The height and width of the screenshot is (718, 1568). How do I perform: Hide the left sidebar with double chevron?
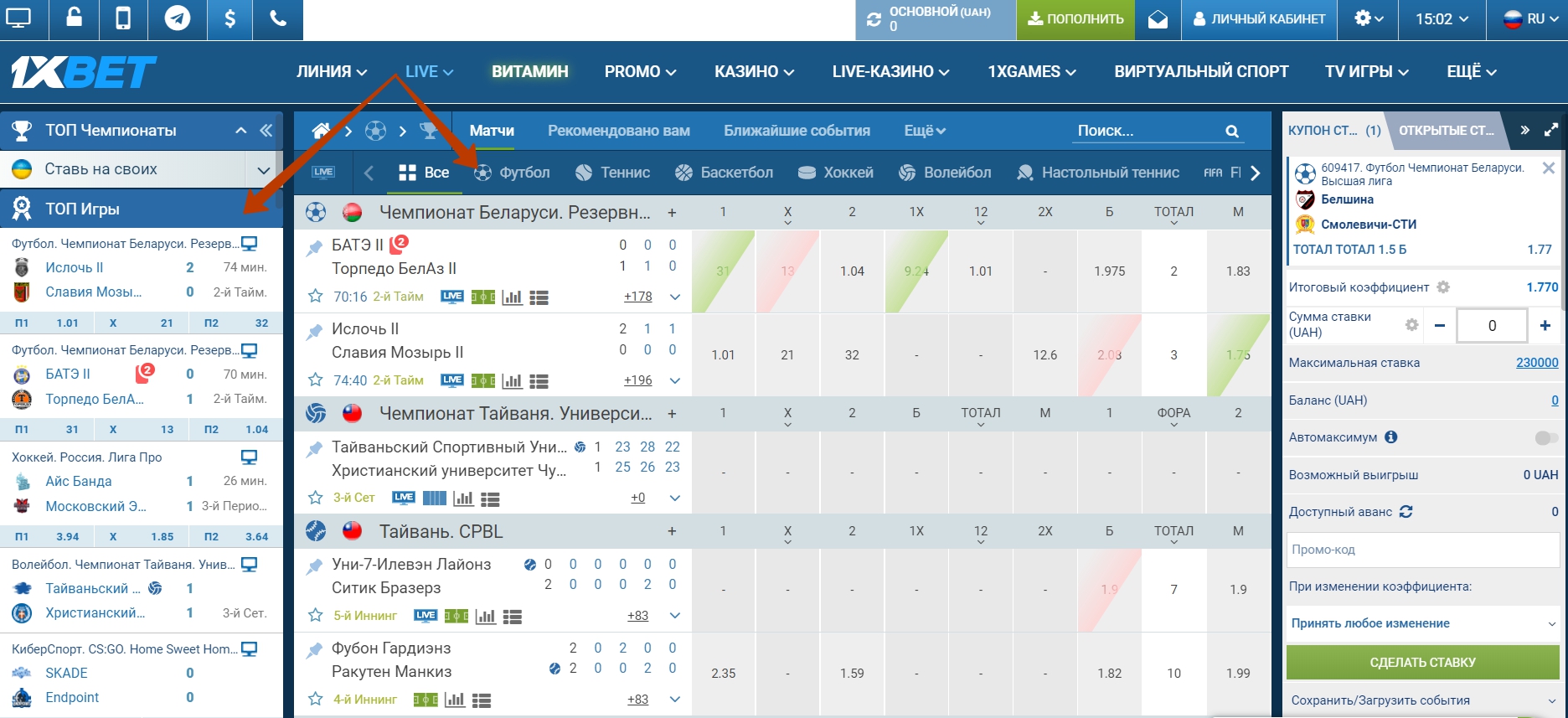[x=266, y=131]
